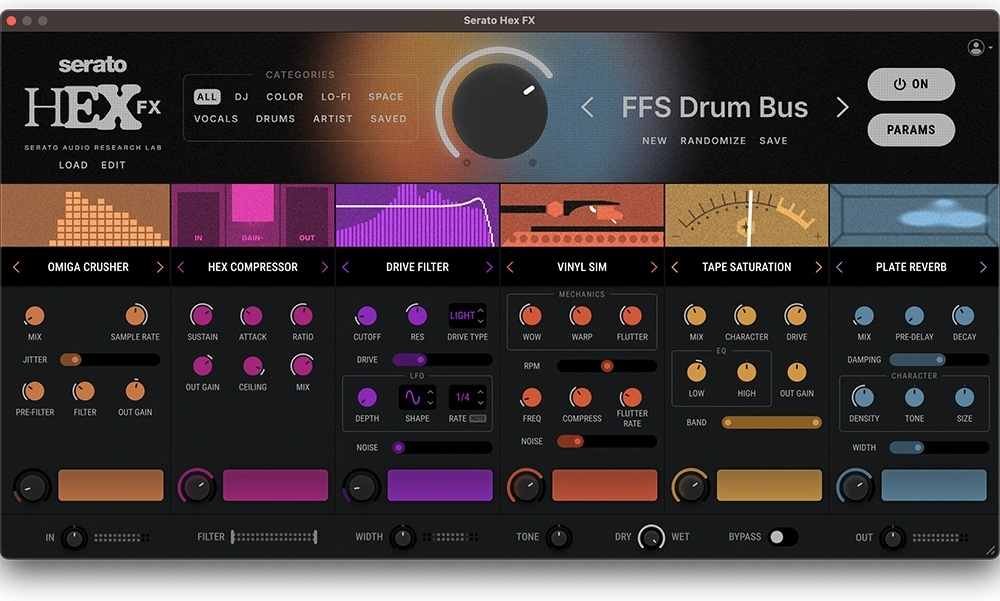Screen dimensions: 1000x601
Task: Click the large central macro knob
Action: (499, 110)
